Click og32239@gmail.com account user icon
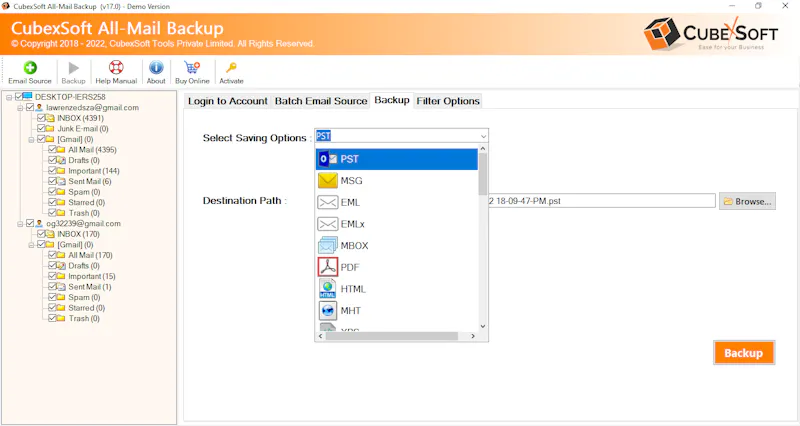This screenshot has height=426, width=800. [39, 223]
